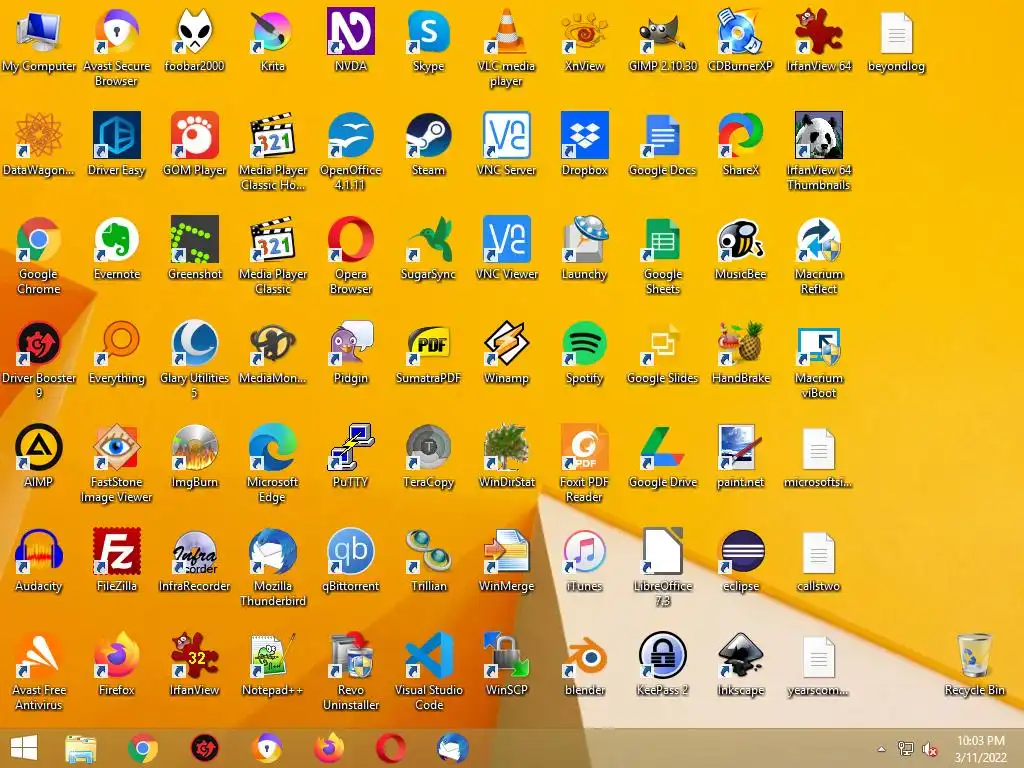Screen dimensions: 1024x768
Task: Select Media Player Classic Home Cinema icon
Action: 272,135
